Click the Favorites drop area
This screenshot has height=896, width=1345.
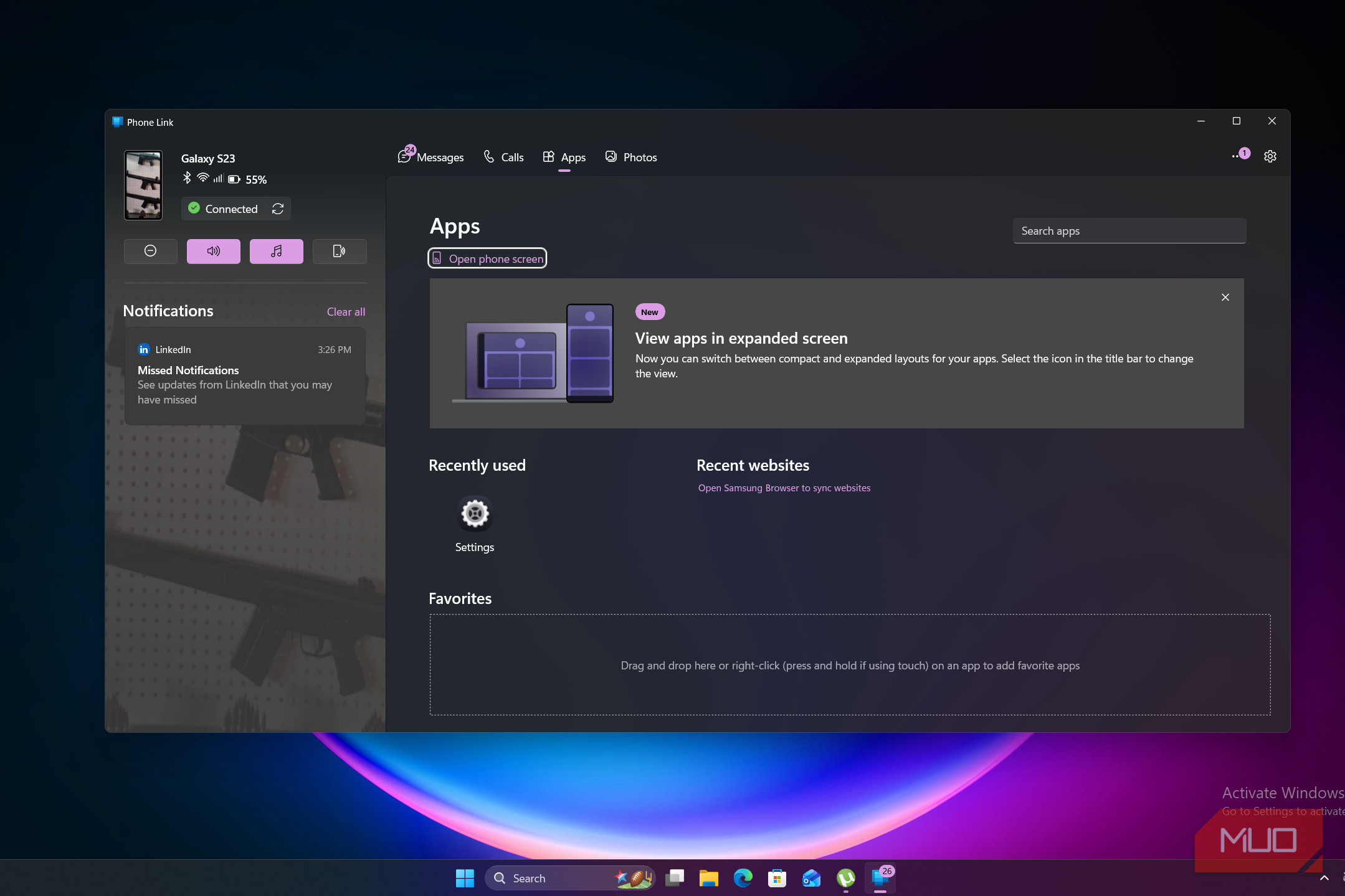pyautogui.click(x=850, y=665)
